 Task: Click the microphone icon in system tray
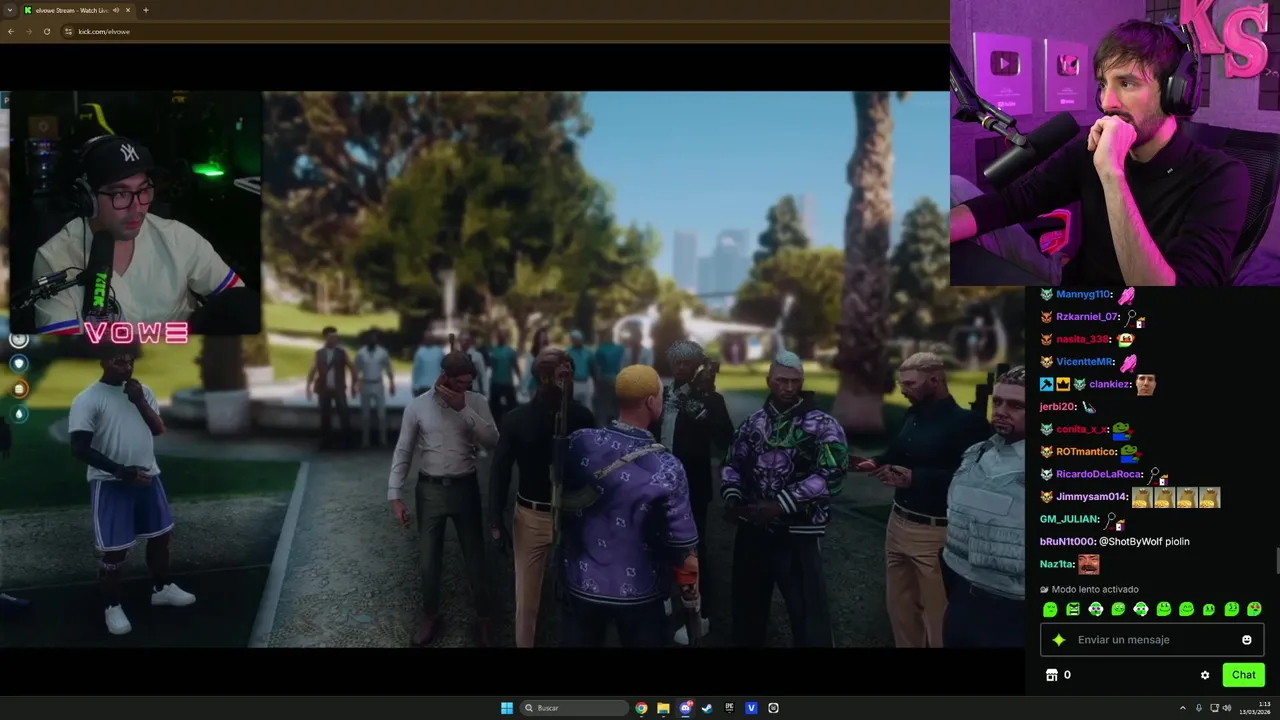[1199, 708]
